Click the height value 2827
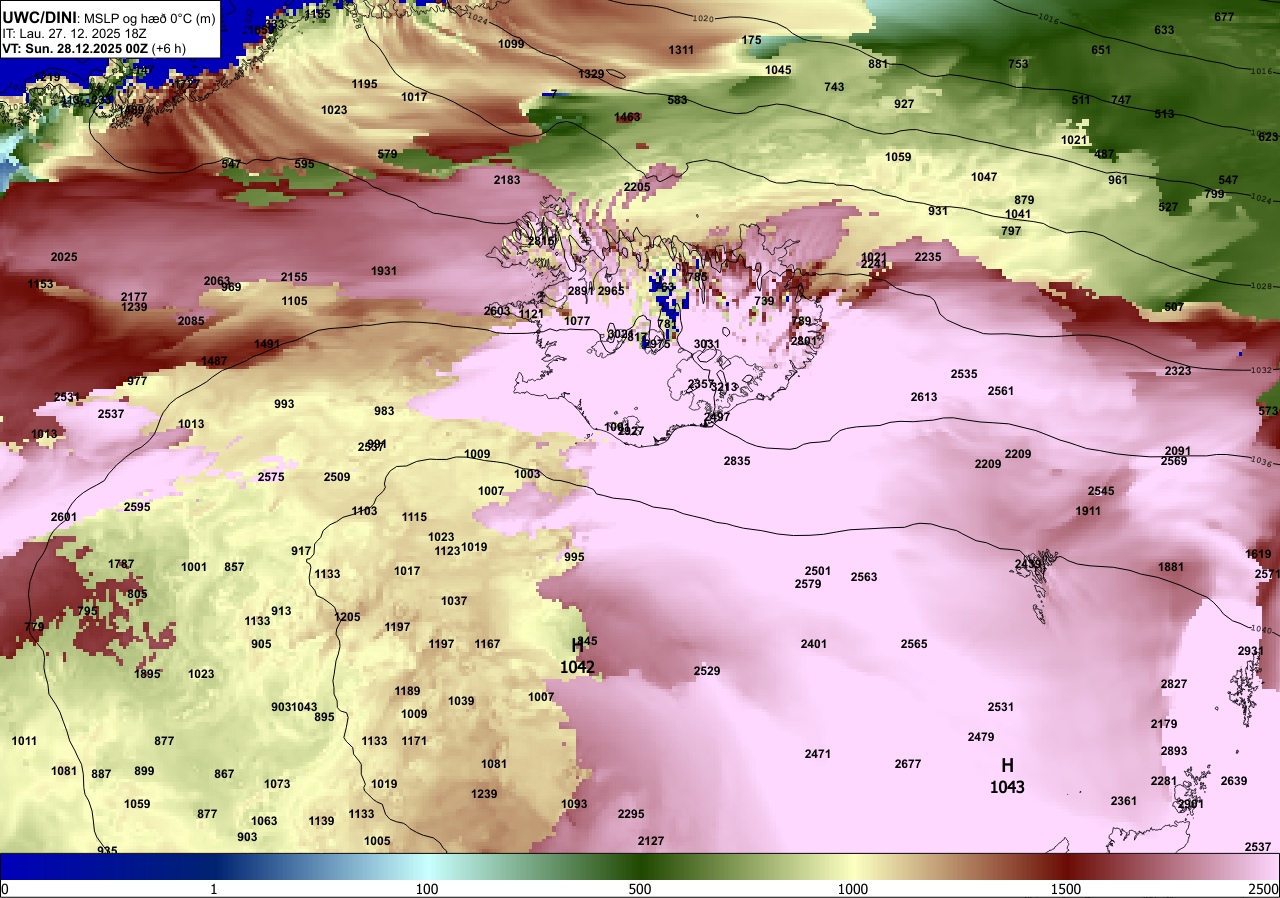Image resolution: width=1280 pixels, height=898 pixels. coord(1174,684)
